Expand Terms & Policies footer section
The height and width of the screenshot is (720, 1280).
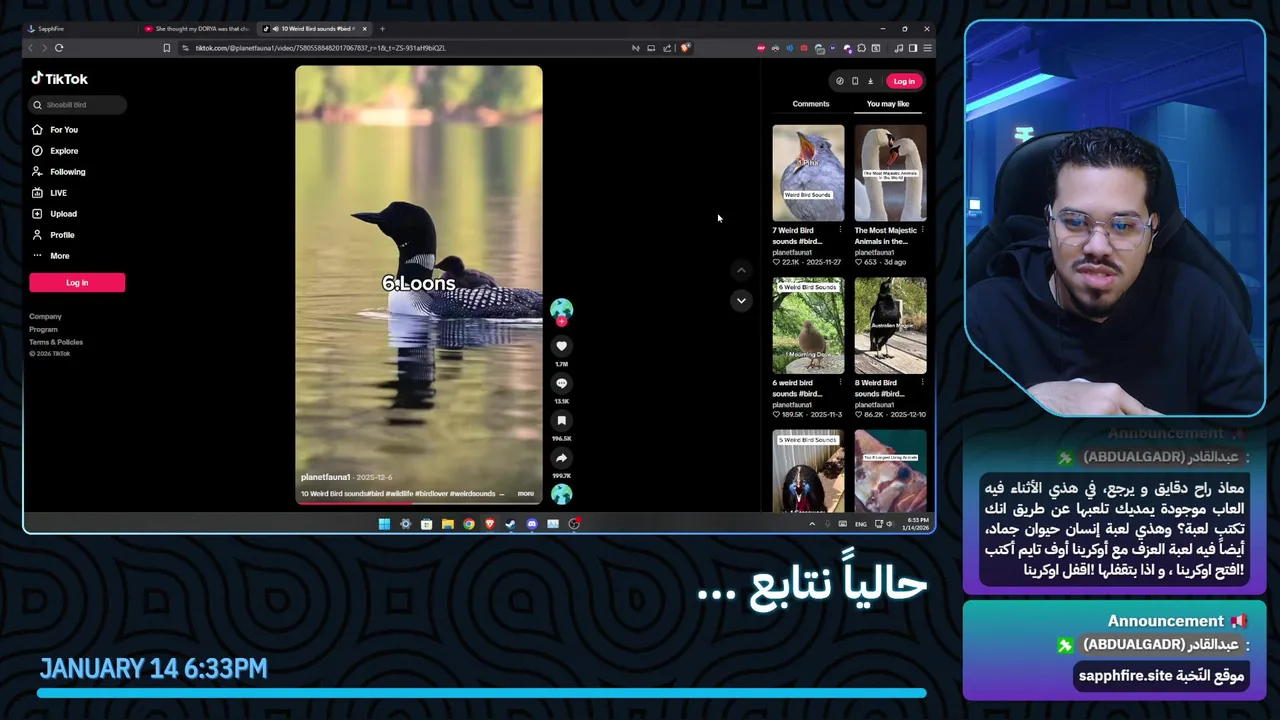point(56,342)
